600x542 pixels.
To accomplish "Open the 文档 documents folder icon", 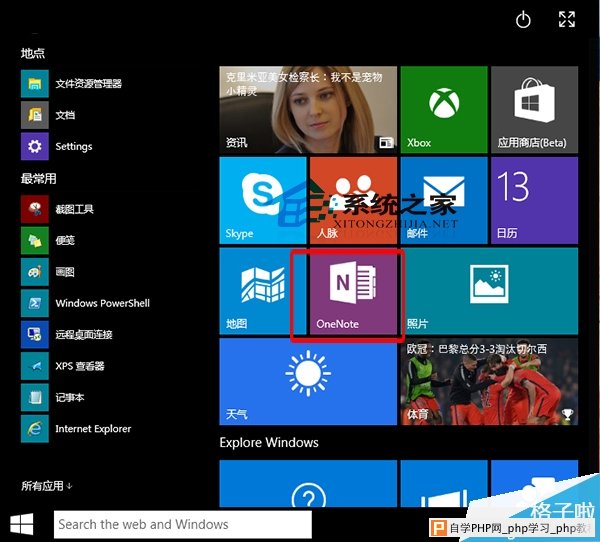I will pos(35,115).
